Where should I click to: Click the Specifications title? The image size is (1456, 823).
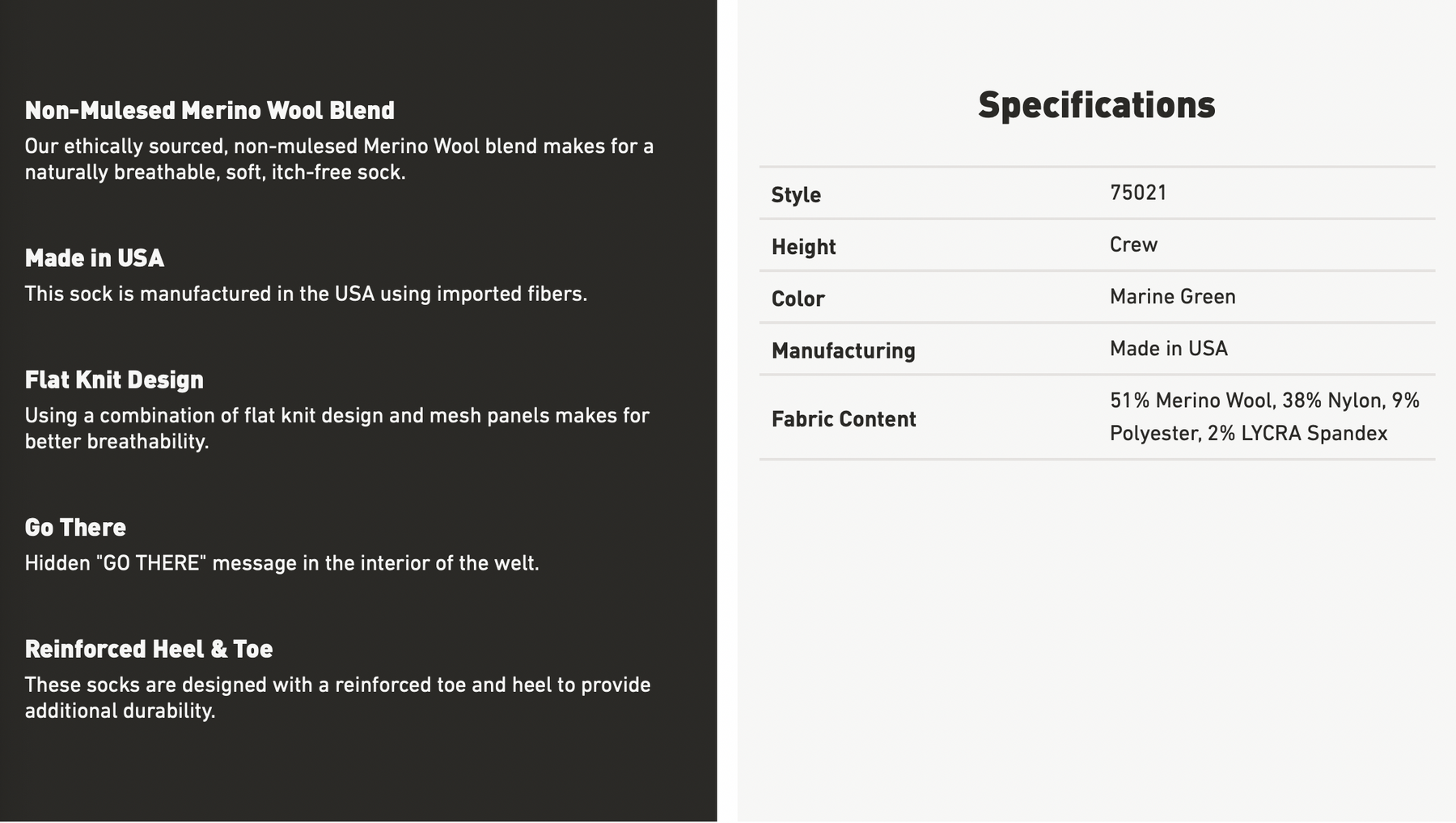point(1096,105)
